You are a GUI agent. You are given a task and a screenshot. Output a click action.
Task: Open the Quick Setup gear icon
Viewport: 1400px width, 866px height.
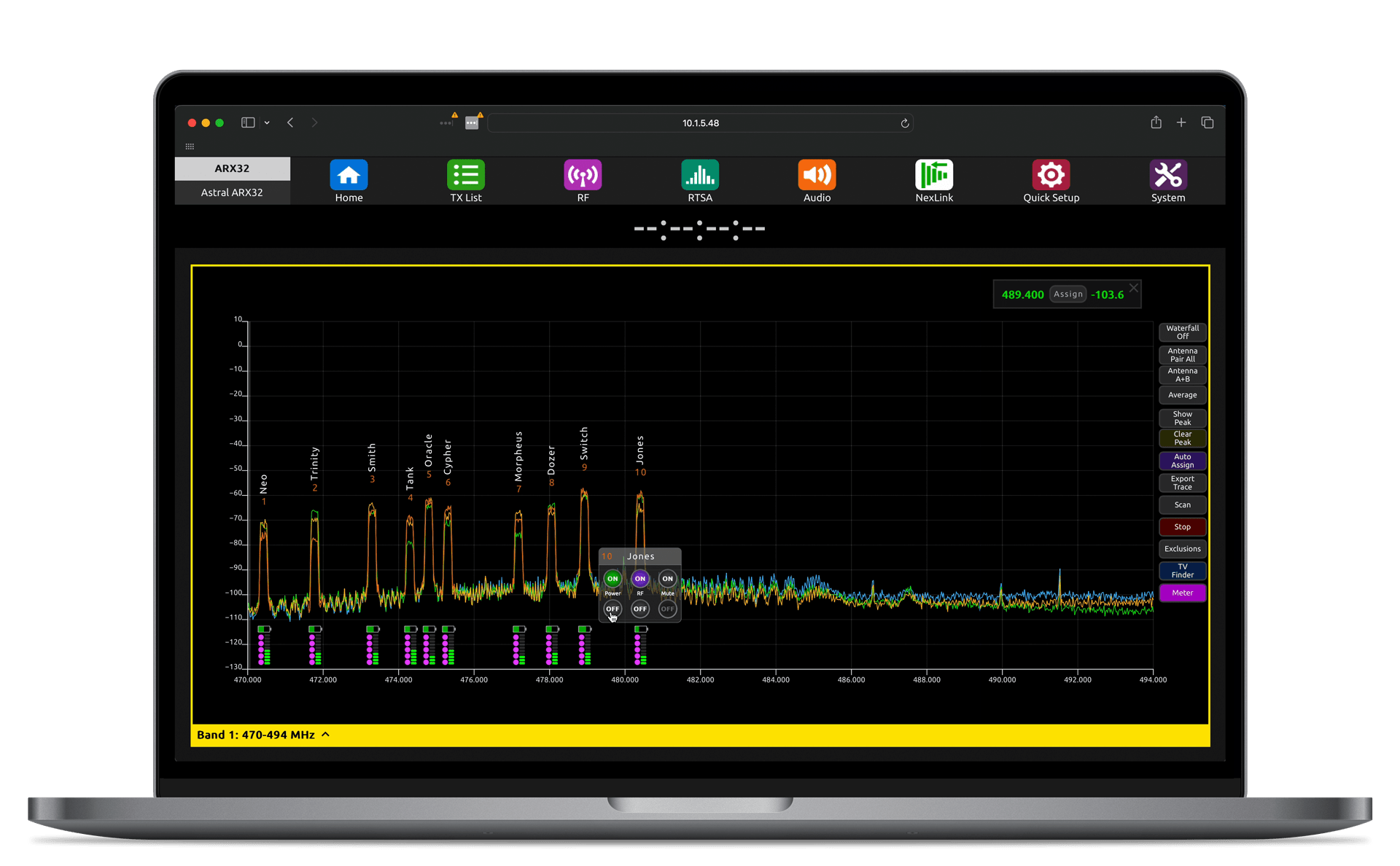[1051, 176]
